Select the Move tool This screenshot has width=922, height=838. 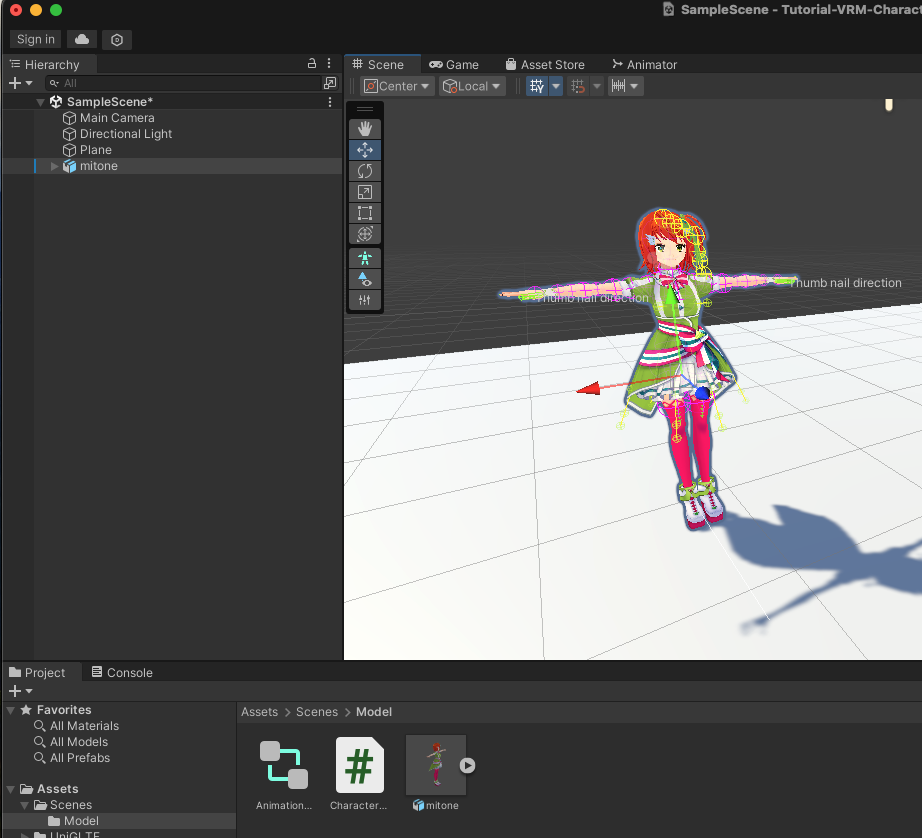click(x=364, y=149)
